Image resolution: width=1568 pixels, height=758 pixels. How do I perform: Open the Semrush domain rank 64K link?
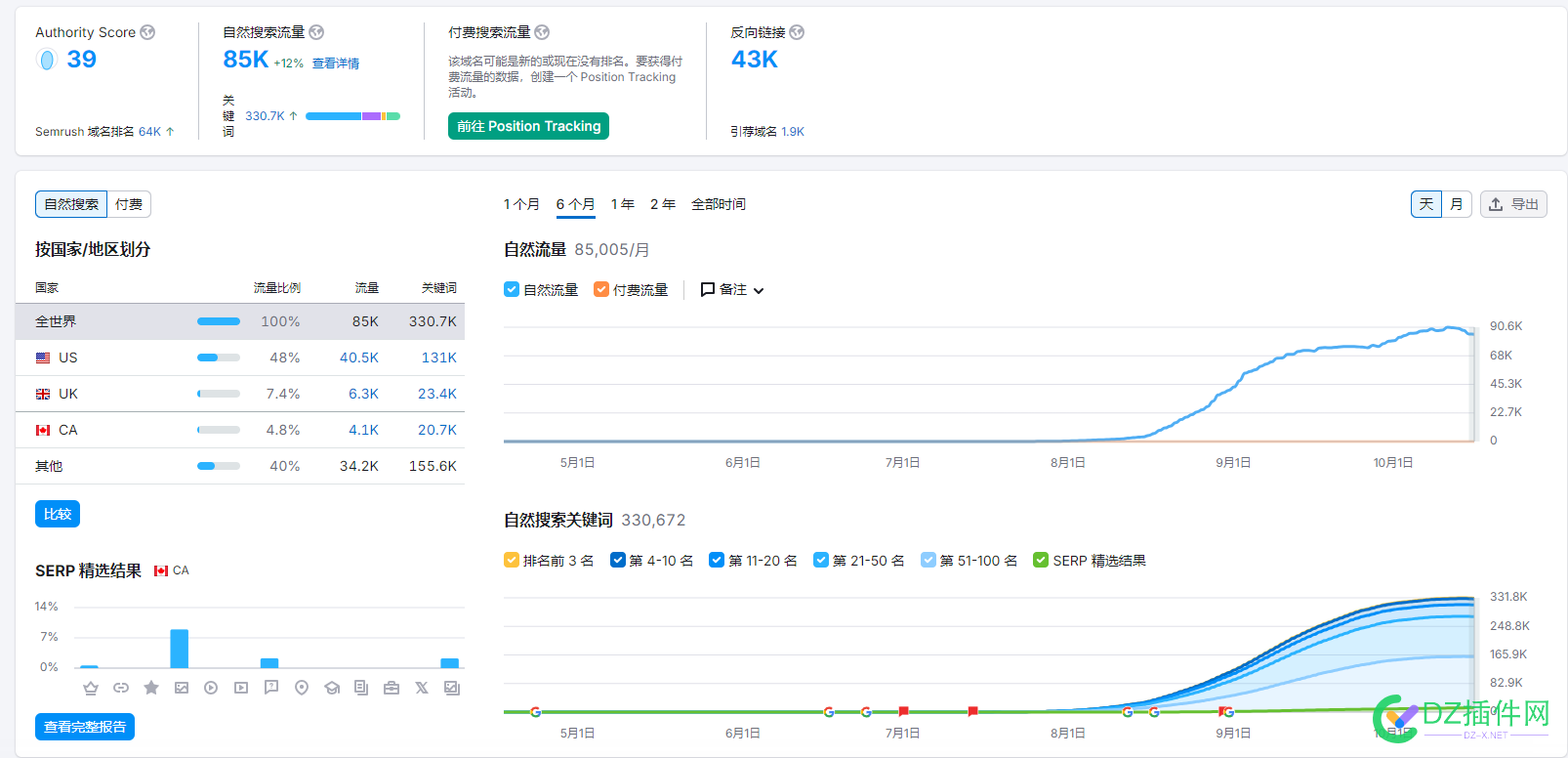point(149,131)
